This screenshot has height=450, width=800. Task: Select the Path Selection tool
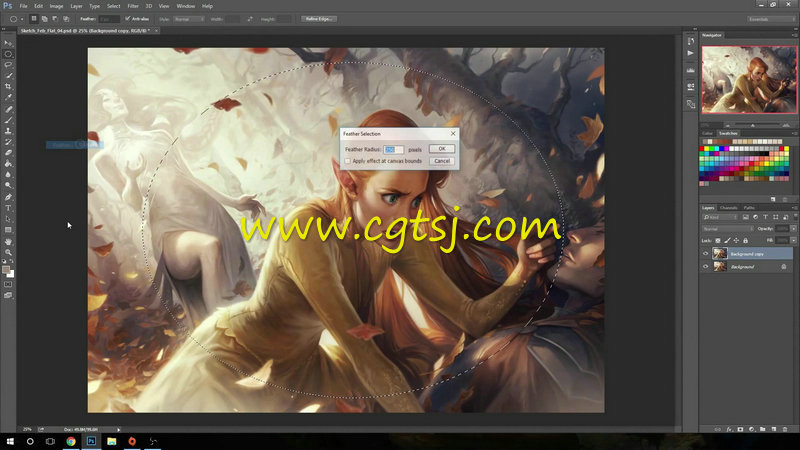8,219
